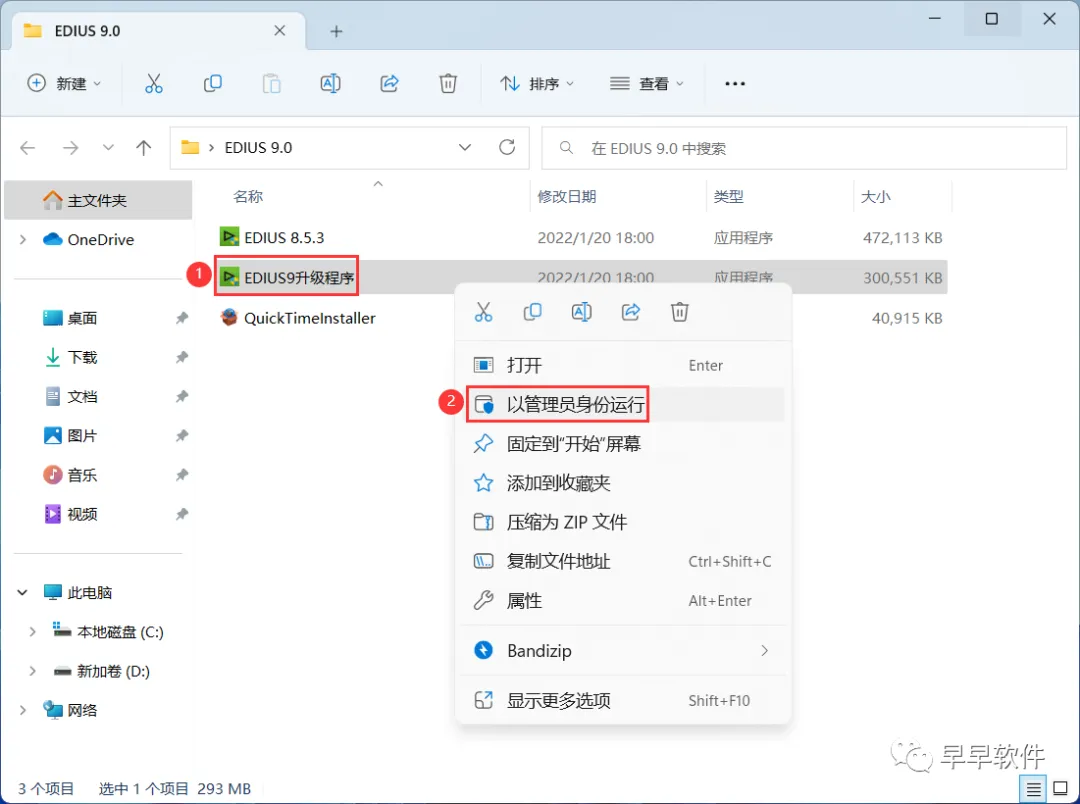The image size is (1080, 804).
Task: Open the 排序 sort dropdown
Action: point(537,83)
